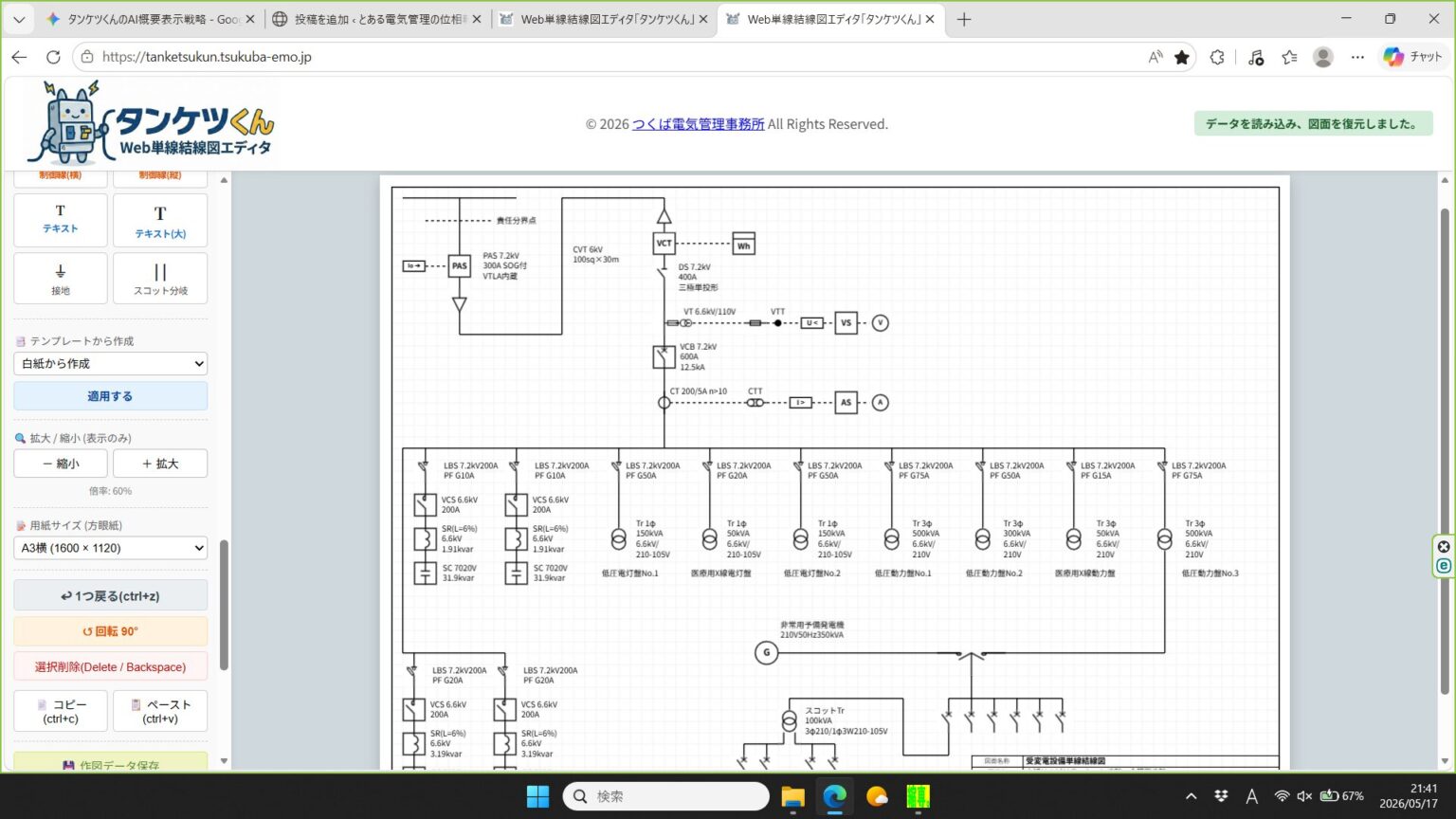Click the タンケツくん logo
Screen dimensions: 1456x819
point(152,124)
